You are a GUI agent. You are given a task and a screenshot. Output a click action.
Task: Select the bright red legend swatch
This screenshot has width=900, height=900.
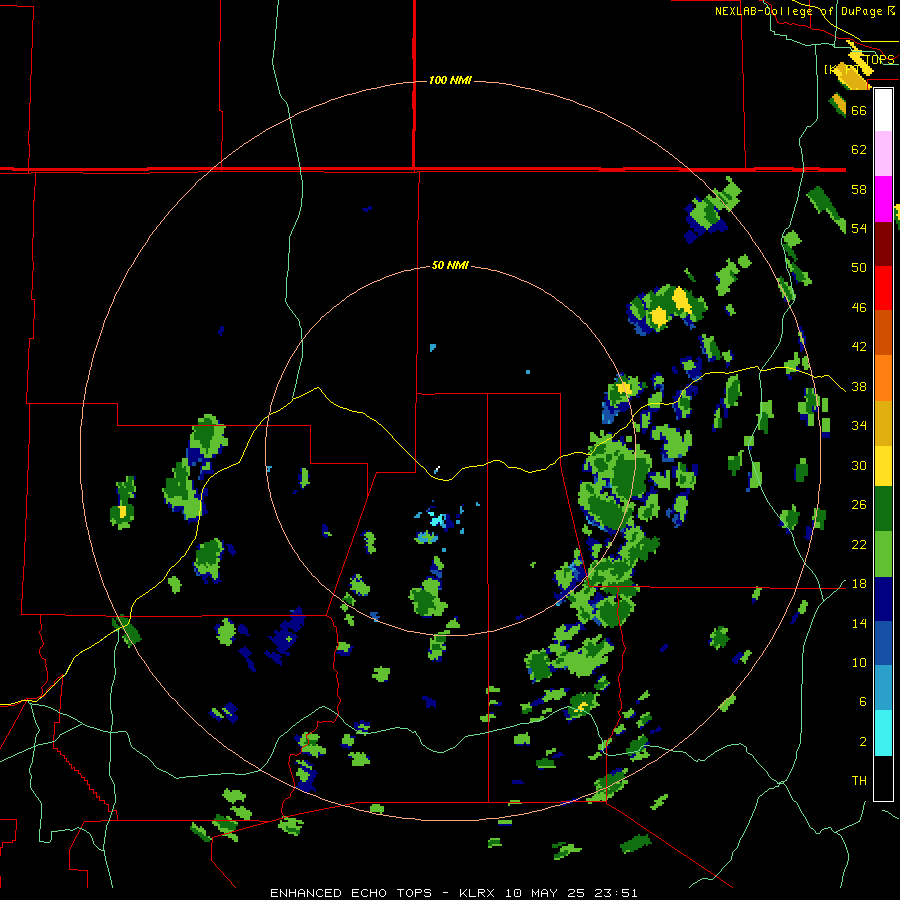pyautogui.click(x=883, y=288)
